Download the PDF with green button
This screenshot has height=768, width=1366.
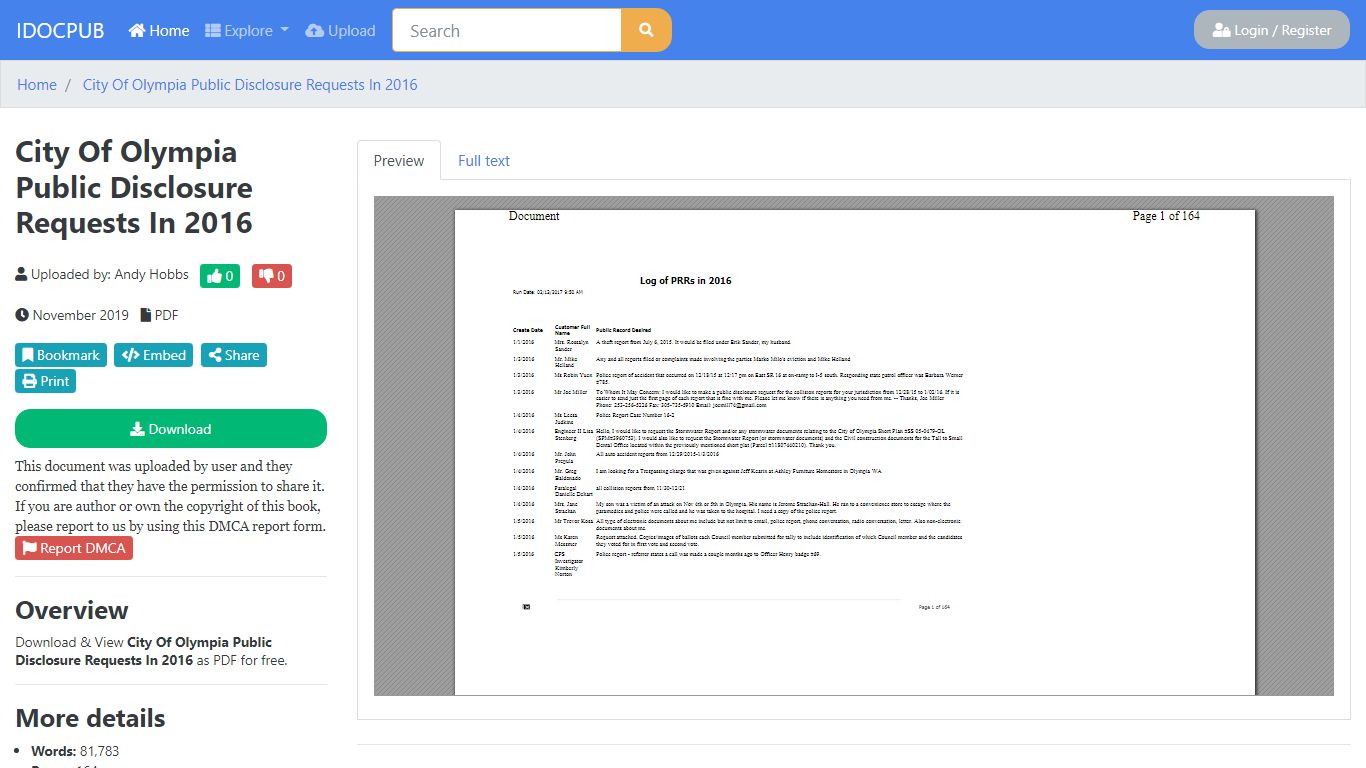[x=171, y=429]
